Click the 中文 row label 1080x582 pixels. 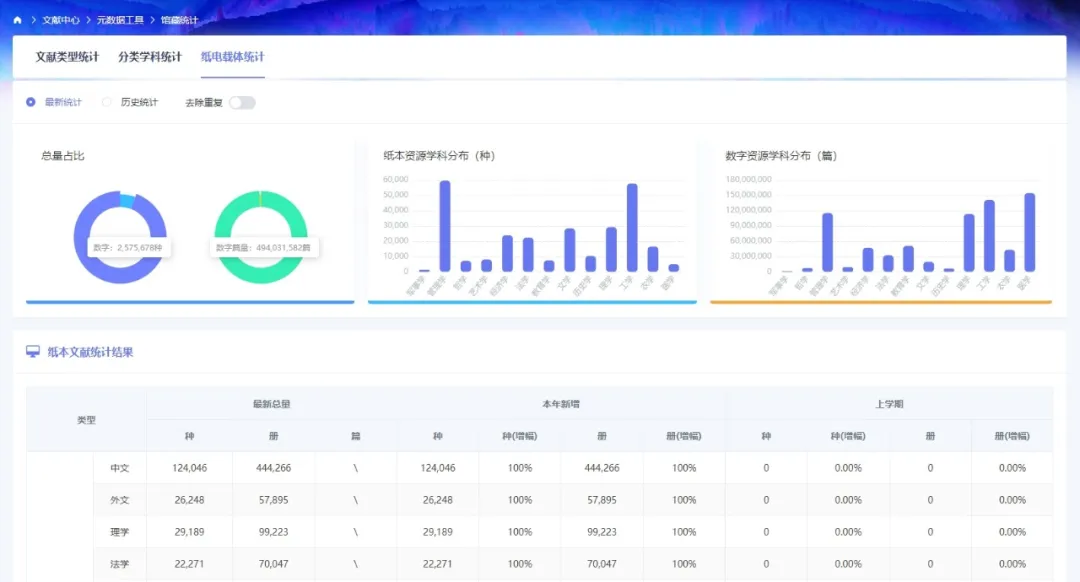pyautogui.click(x=120, y=468)
